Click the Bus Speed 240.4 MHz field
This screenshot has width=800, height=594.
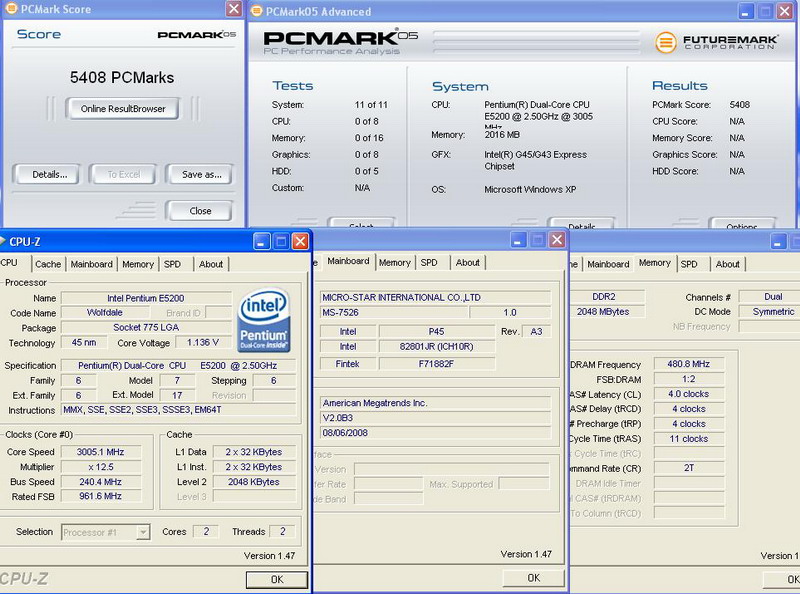tap(101, 482)
